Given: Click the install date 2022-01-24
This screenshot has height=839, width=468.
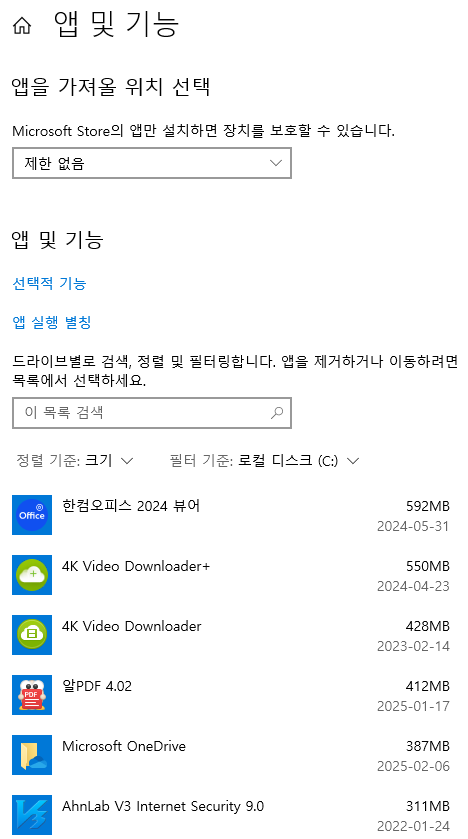Looking at the screenshot, I should tap(413, 826).
